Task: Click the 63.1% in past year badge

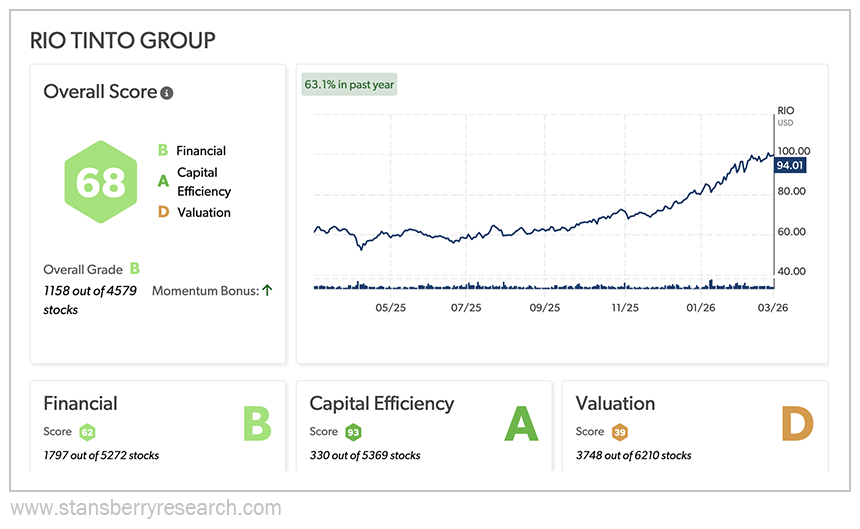Action: coord(350,85)
